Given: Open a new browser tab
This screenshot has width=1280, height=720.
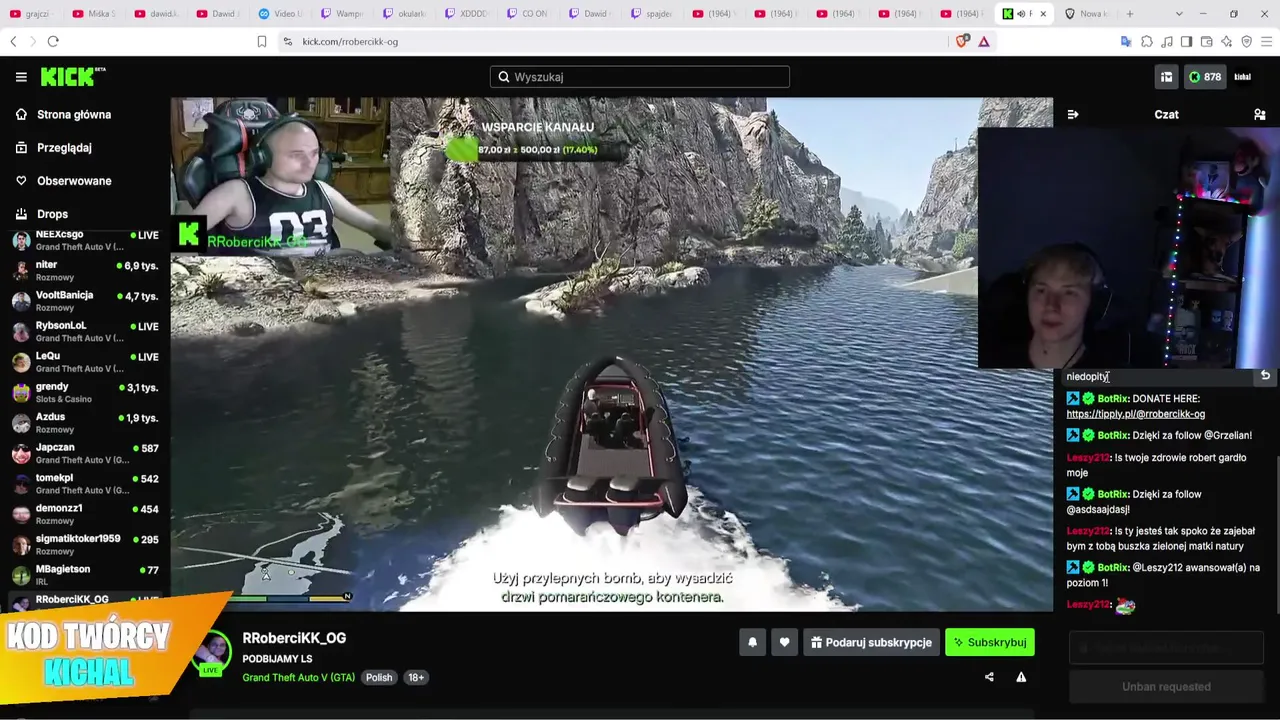Looking at the screenshot, I should (1130, 14).
